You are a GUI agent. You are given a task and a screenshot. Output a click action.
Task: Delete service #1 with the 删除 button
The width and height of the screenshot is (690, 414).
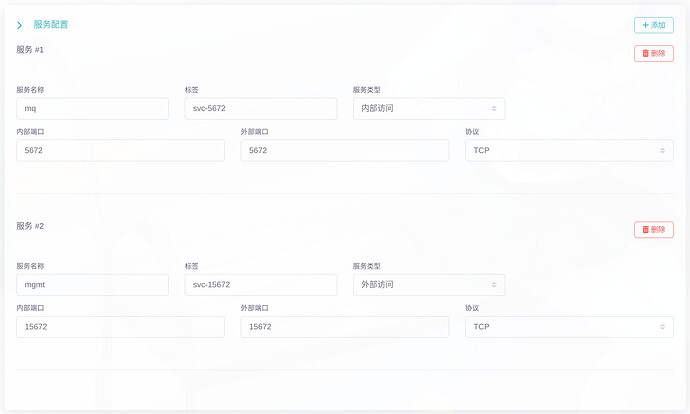(653, 53)
